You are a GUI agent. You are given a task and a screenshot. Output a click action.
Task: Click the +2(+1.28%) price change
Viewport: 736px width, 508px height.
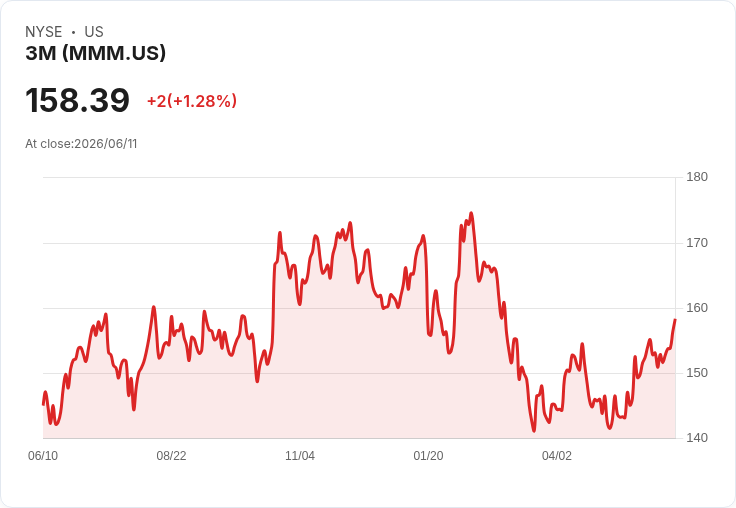[192, 101]
